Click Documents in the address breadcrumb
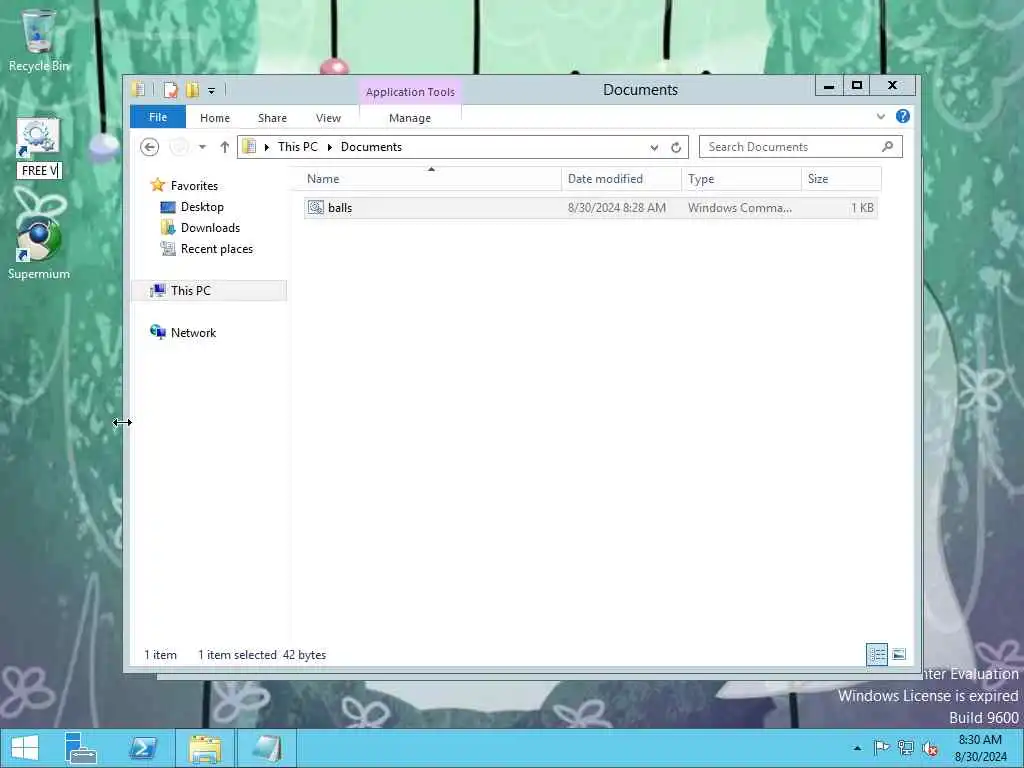This screenshot has height=768, width=1024. pyautogui.click(x=371, y=147)
